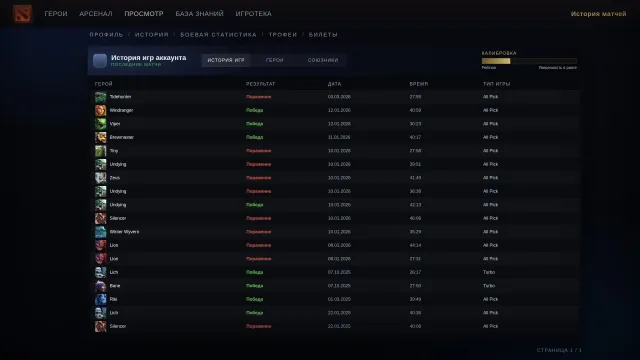
Task: Open the ГЕРОИ top menu
Action: pos(56,14)
